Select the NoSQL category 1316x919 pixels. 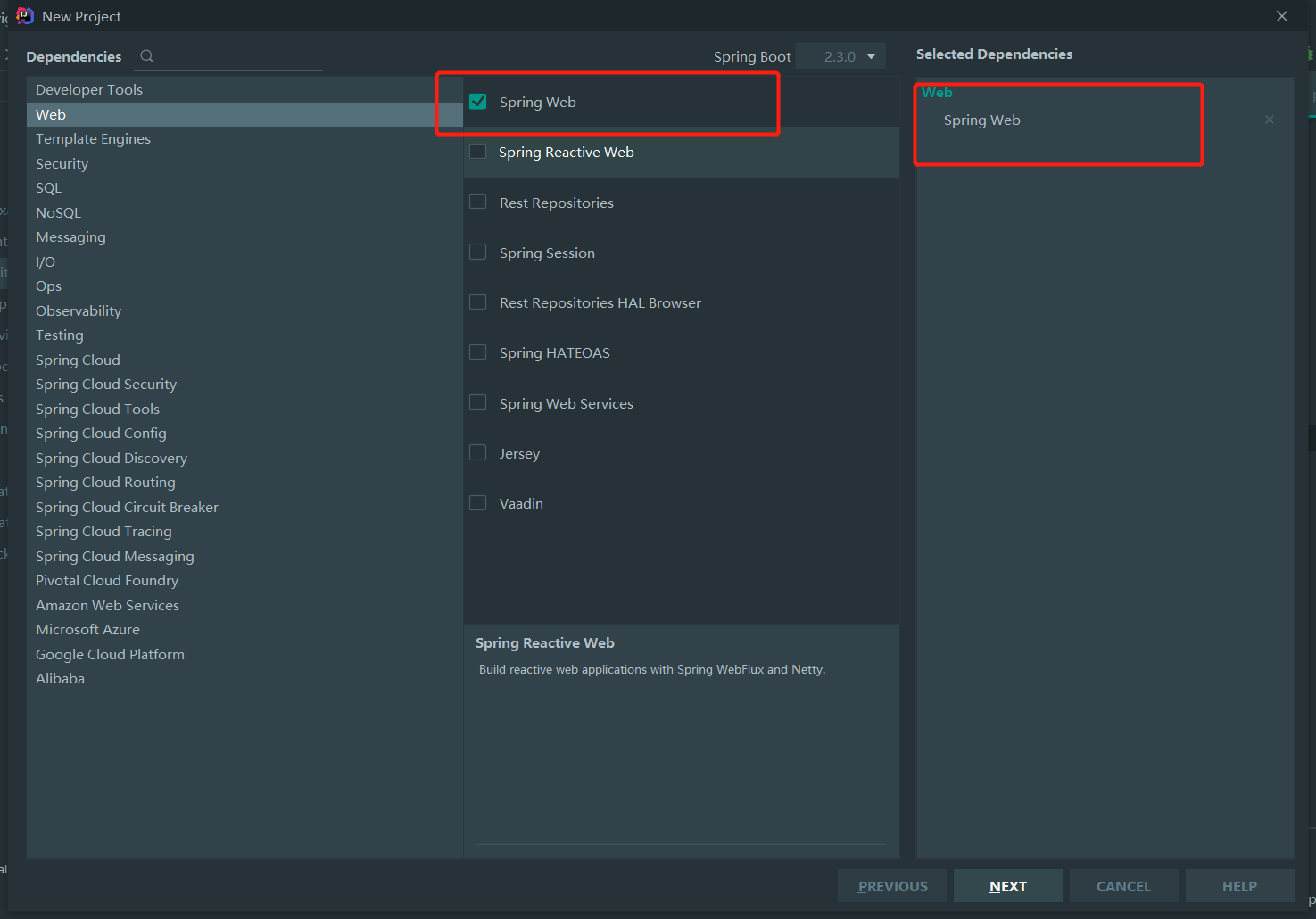(244, 212)
